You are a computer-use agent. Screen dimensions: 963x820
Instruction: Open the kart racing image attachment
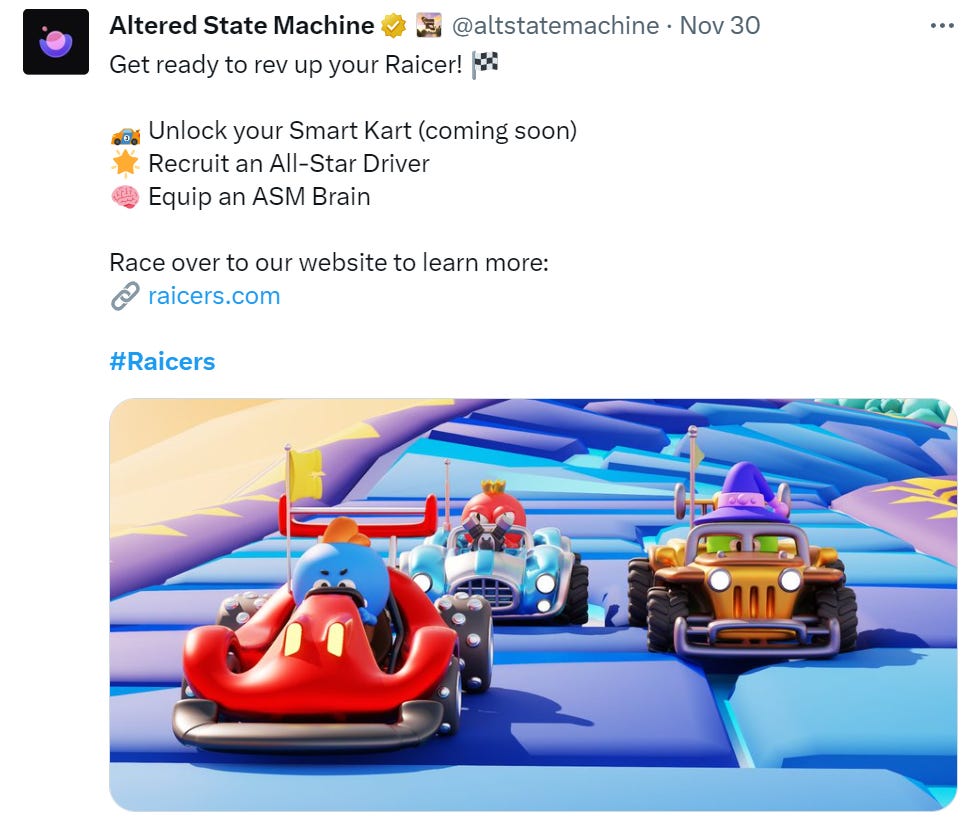[533, 605]
